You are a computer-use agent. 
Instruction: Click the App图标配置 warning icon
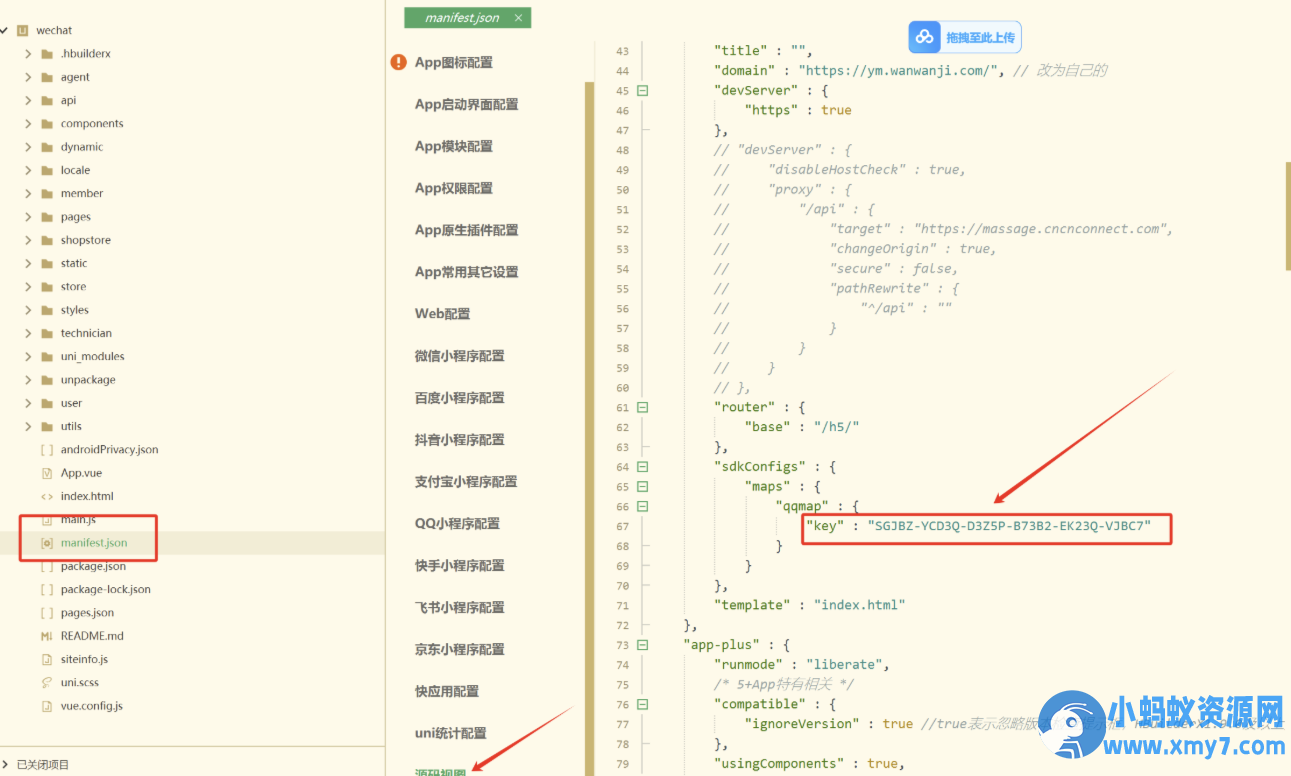(399, 62)
